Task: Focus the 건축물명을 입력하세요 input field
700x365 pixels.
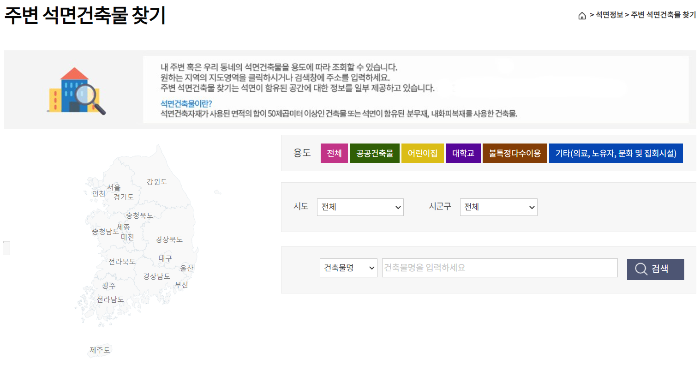Action: point(500,268)
